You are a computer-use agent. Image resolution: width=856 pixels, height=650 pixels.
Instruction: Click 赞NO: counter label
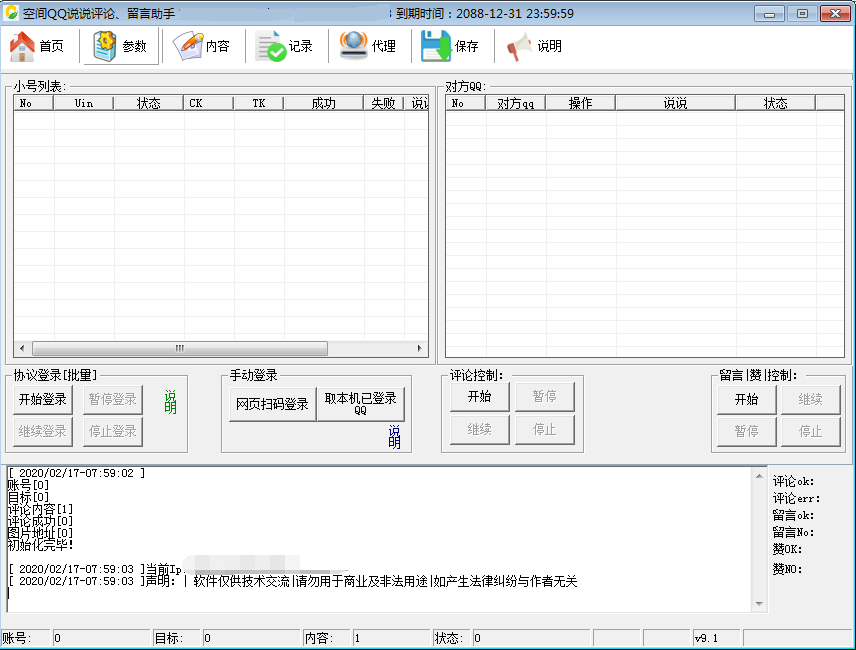pyautogui.click(x=787, y=569)
